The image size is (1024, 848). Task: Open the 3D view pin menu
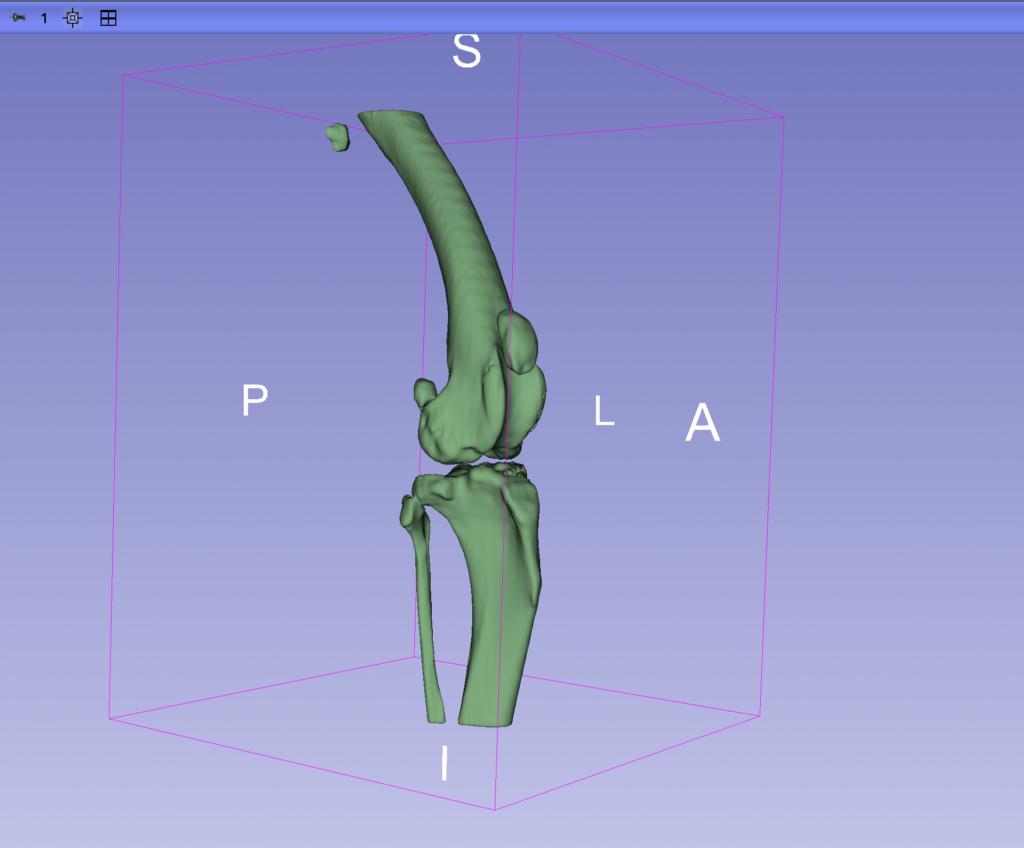click(x=18, y=18)
